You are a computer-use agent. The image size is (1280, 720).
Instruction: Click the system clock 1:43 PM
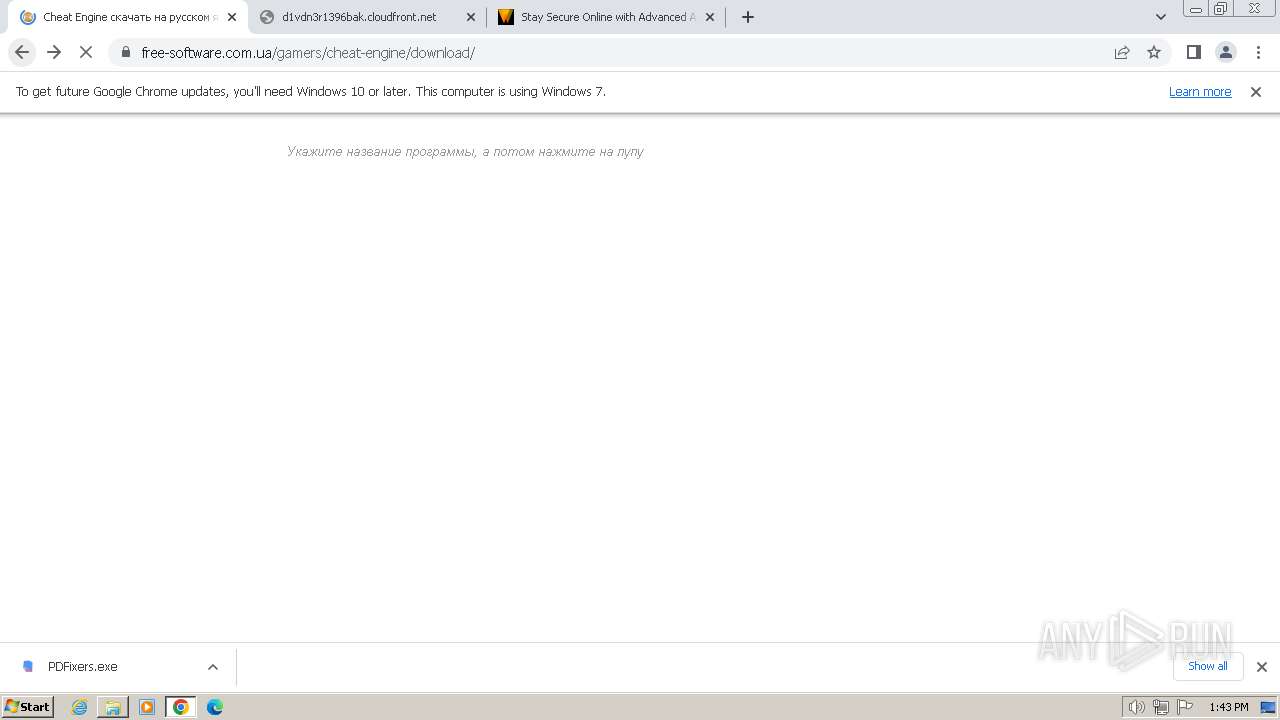pyautogui.click(x=1229, y=707)
